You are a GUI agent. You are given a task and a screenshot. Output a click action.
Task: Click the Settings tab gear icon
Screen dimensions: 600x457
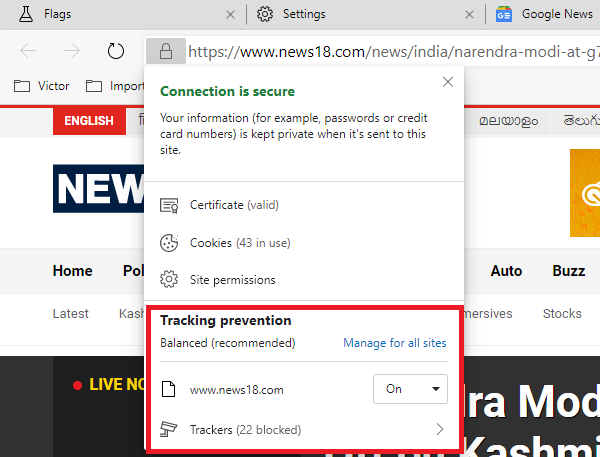[x=265, y=14]
